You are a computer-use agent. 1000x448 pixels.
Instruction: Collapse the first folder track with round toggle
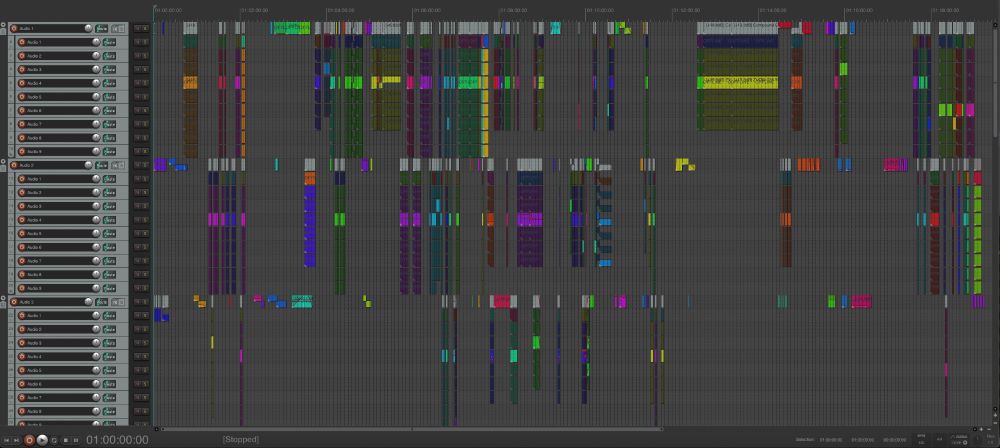[3, 25]
